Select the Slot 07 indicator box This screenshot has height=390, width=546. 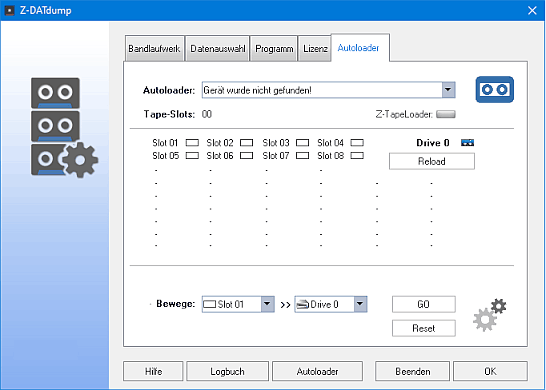pos(302,155)
